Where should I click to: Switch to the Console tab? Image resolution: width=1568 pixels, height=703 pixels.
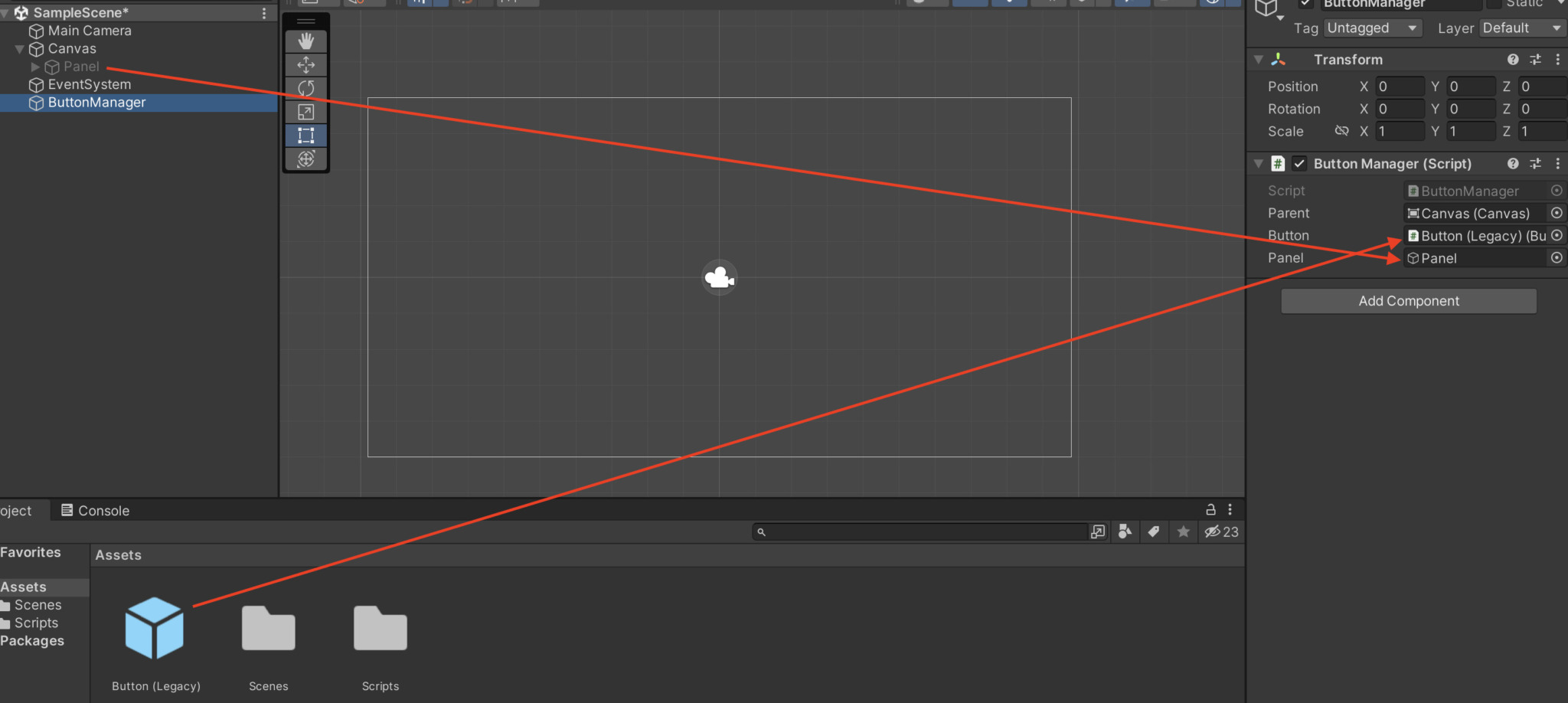[103, 510]
